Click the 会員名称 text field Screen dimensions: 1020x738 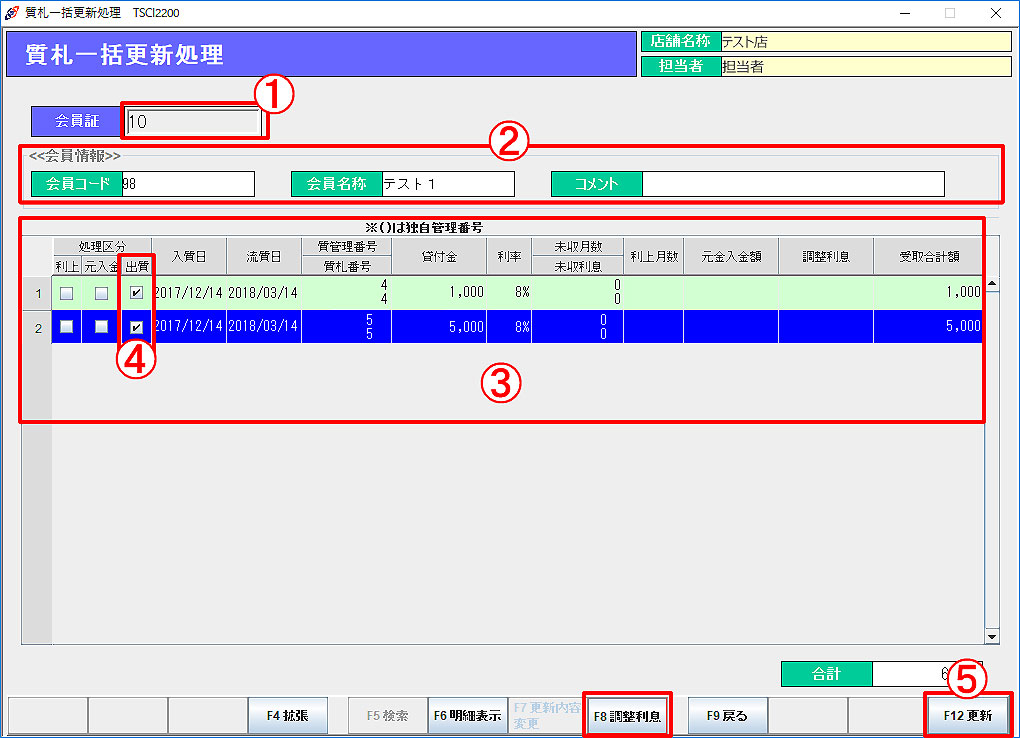click(x=447, y=184)
